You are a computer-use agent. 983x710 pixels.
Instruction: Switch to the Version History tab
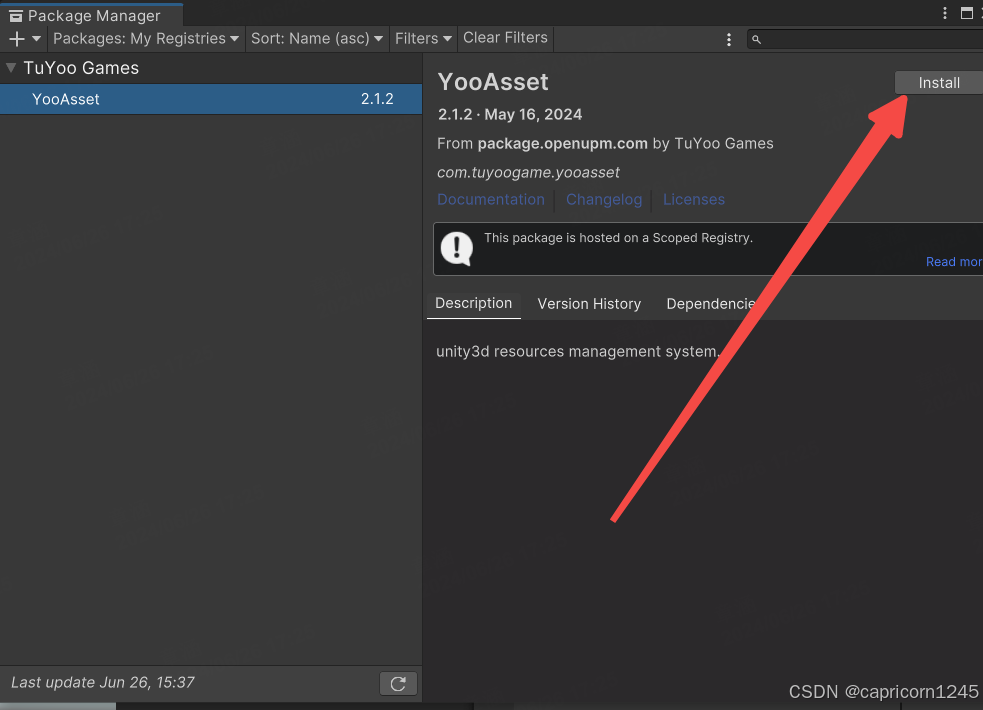tap(589, 304)
